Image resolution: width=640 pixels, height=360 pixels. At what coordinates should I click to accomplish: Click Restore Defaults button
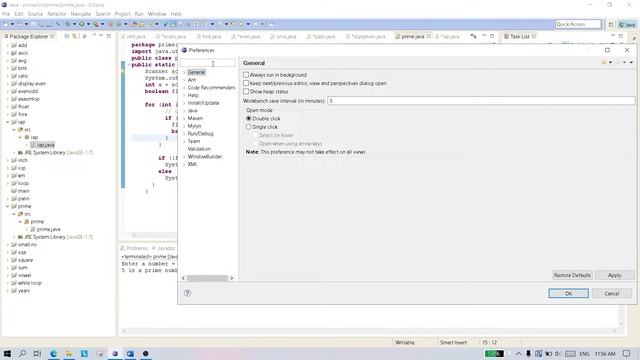[572, 275]
